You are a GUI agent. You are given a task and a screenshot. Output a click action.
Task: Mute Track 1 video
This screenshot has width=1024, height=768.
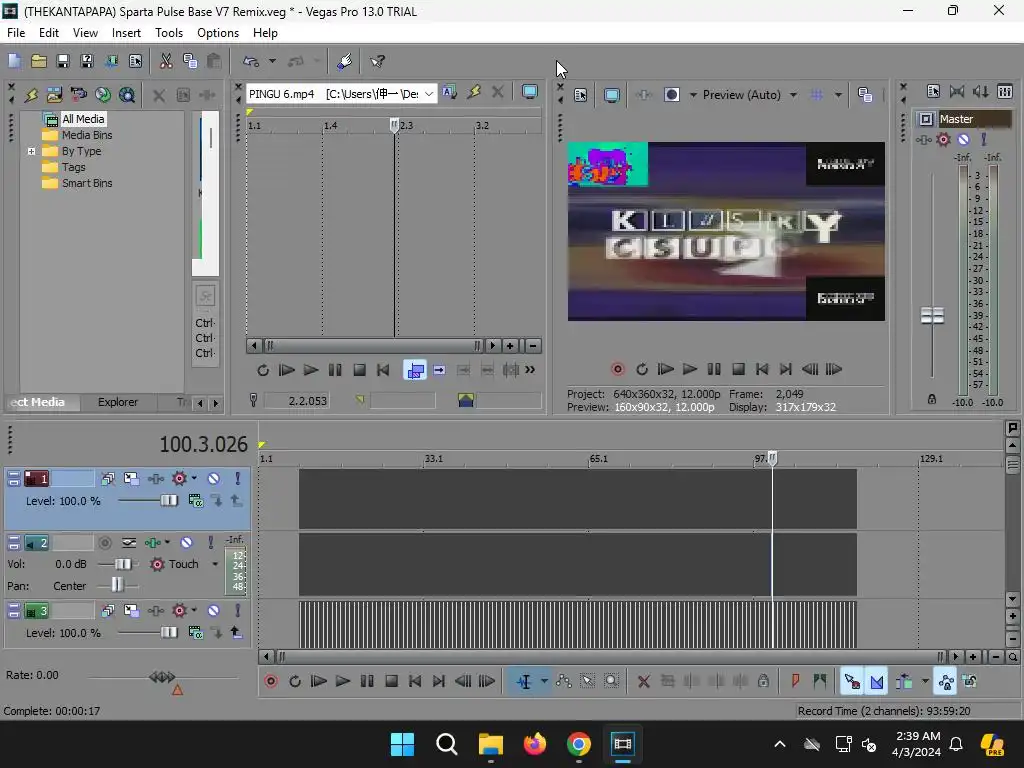[x=214, y=479]
